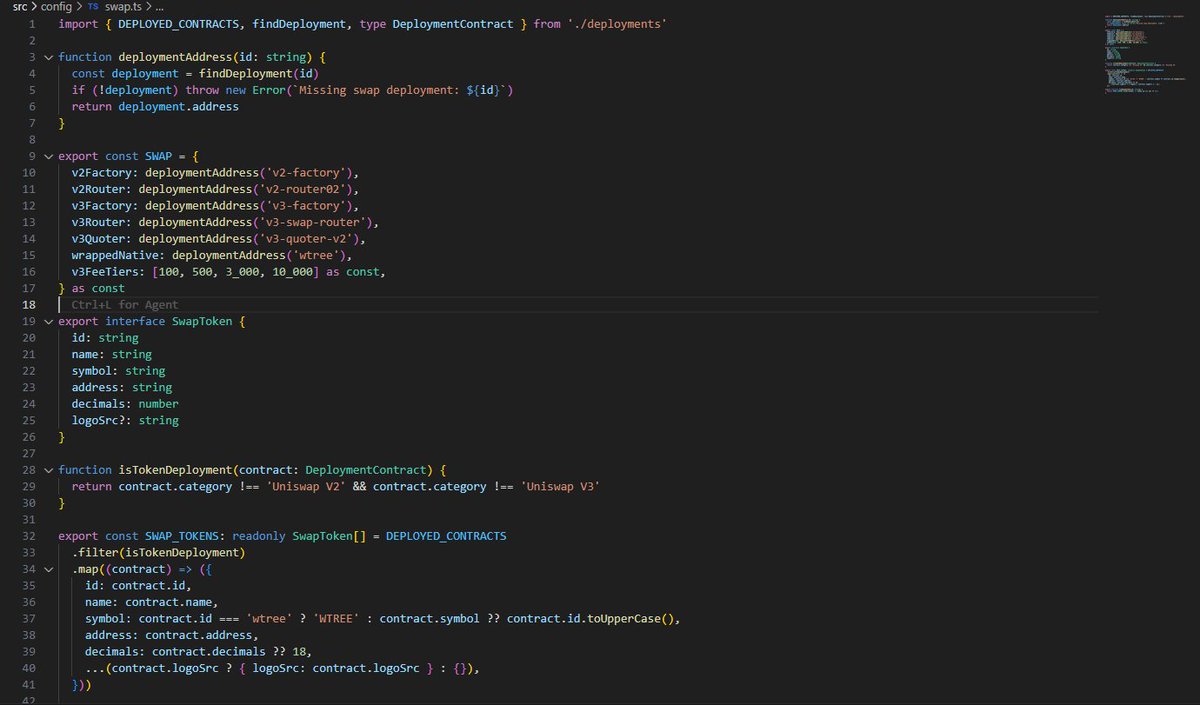This screenshot has height=705, width=1200.
Task: Click the './deployments' import path string
Action: tap(619, 24)
